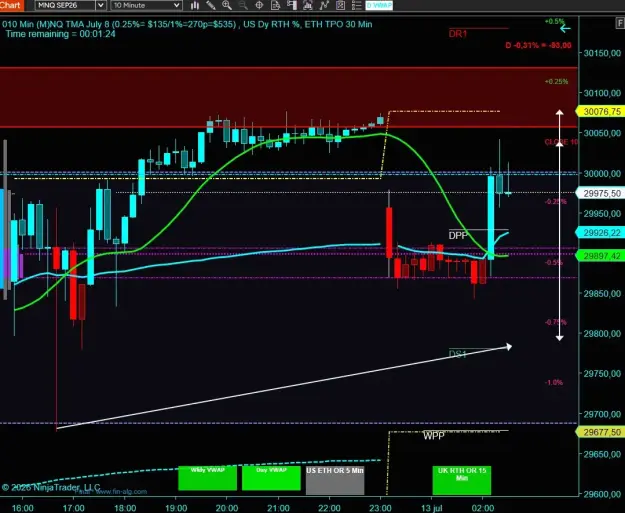Click the 30000,00 price axis label
The width and height of the screenshot is (625, 513).
[x=602, y=173]
